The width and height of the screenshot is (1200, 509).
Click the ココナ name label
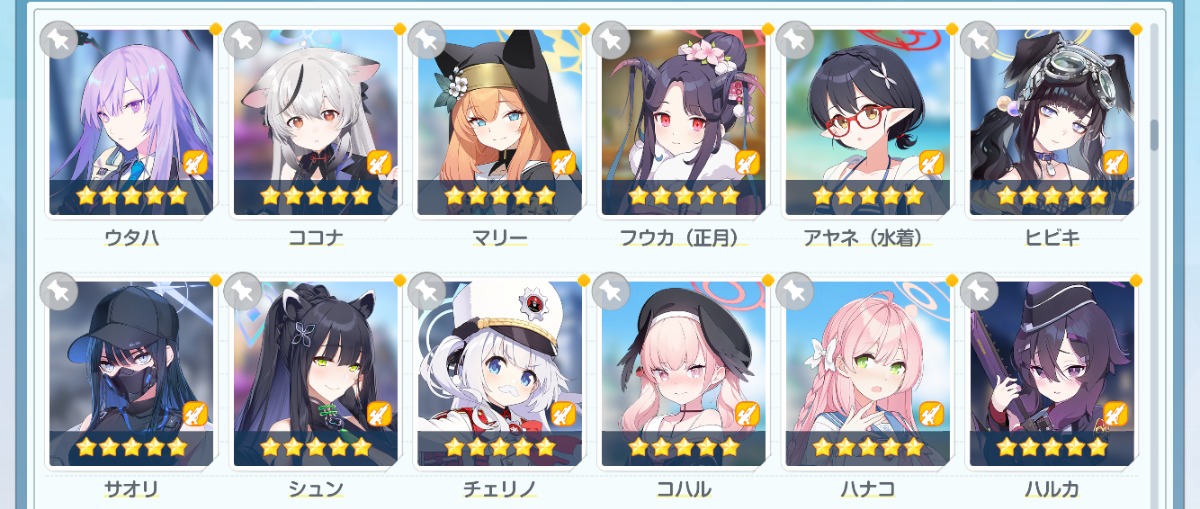pyautogui.click(x=315, y=238)
